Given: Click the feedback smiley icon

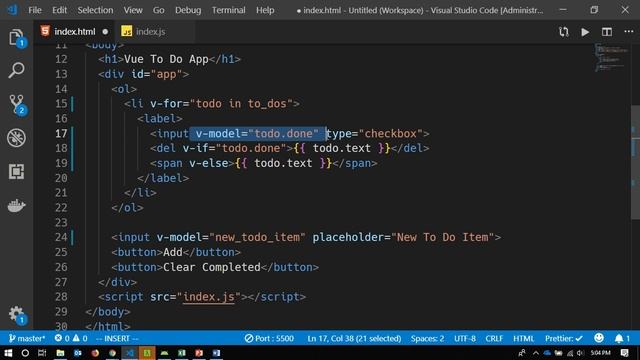Looking at the screenshot, I should tap(599, 338).
